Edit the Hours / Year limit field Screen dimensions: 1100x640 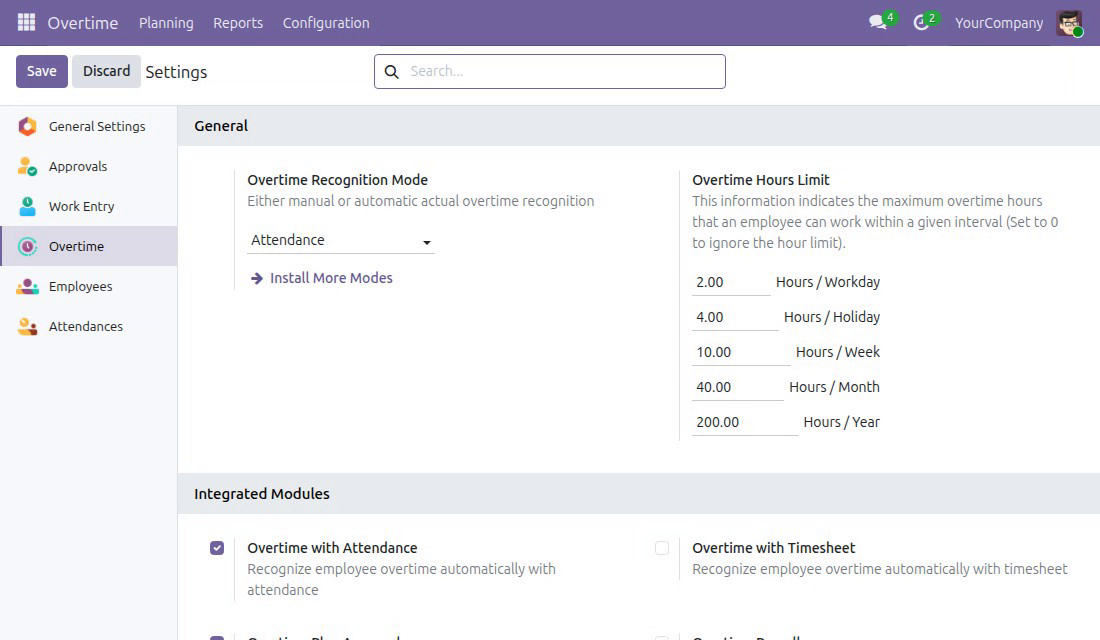click(x=744, y=422)
